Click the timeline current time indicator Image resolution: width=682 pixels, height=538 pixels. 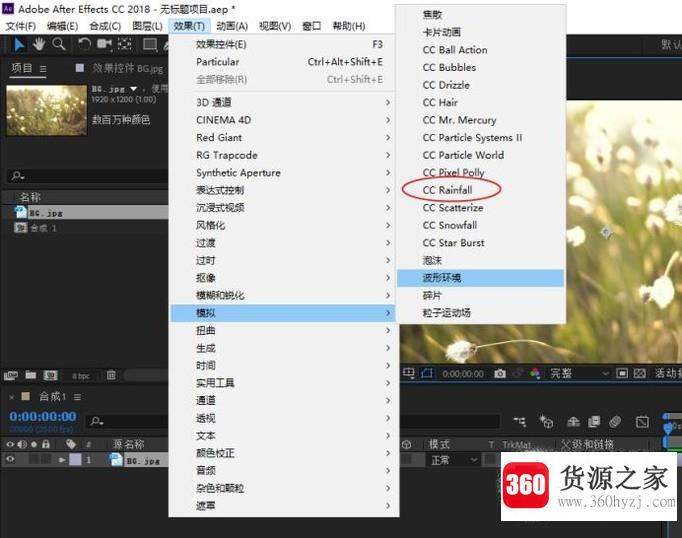[x=667, y=428]
